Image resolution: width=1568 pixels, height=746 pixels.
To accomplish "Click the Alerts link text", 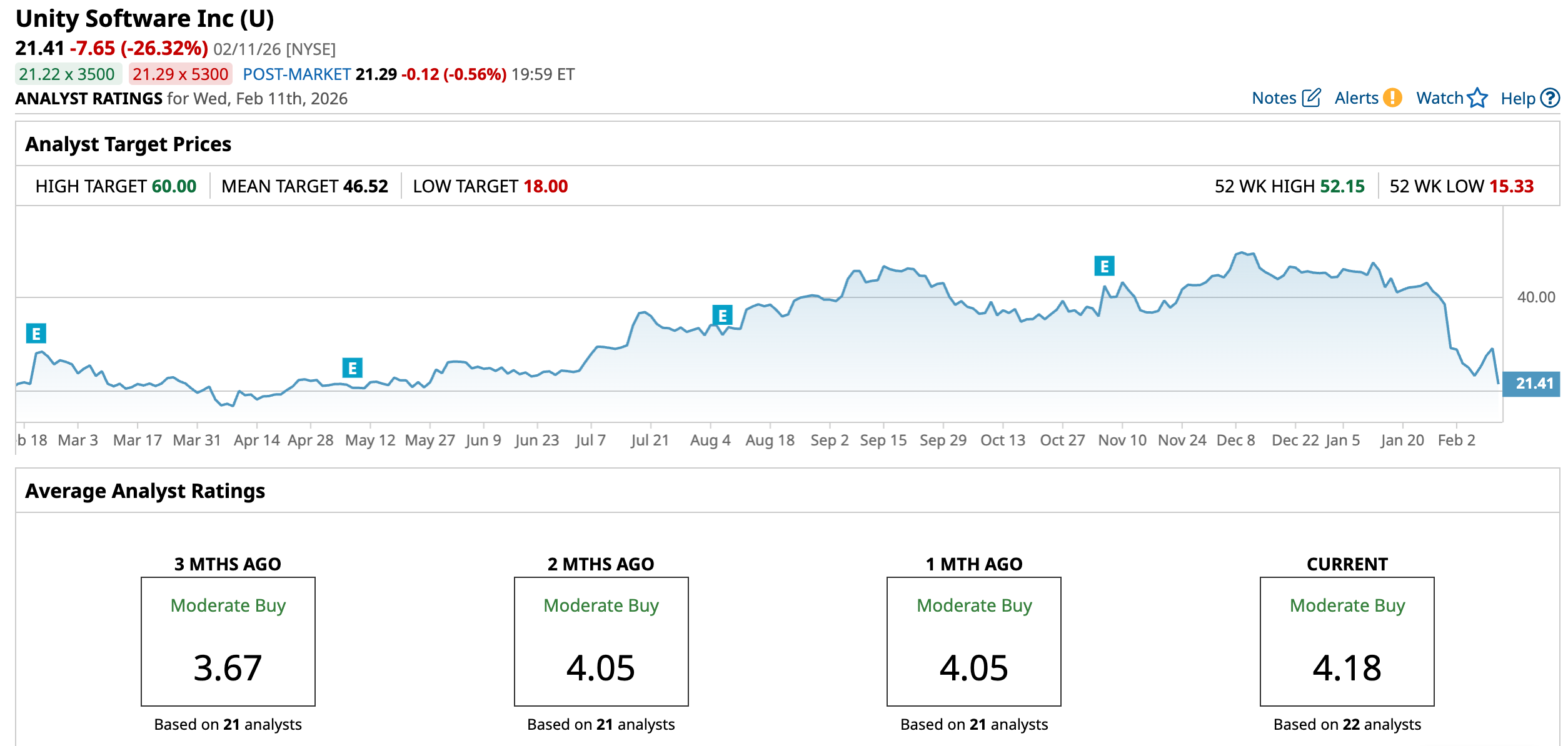I will (x=1355, y=98).
